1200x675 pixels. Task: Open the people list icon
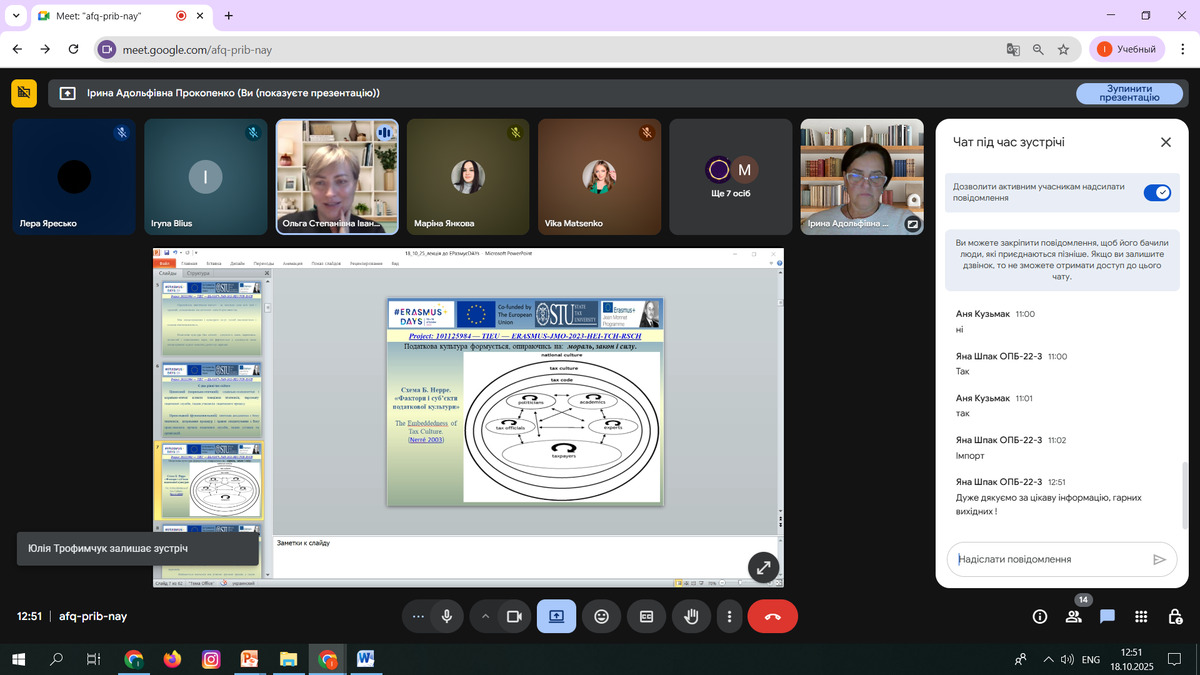[x=1073, y=617]
